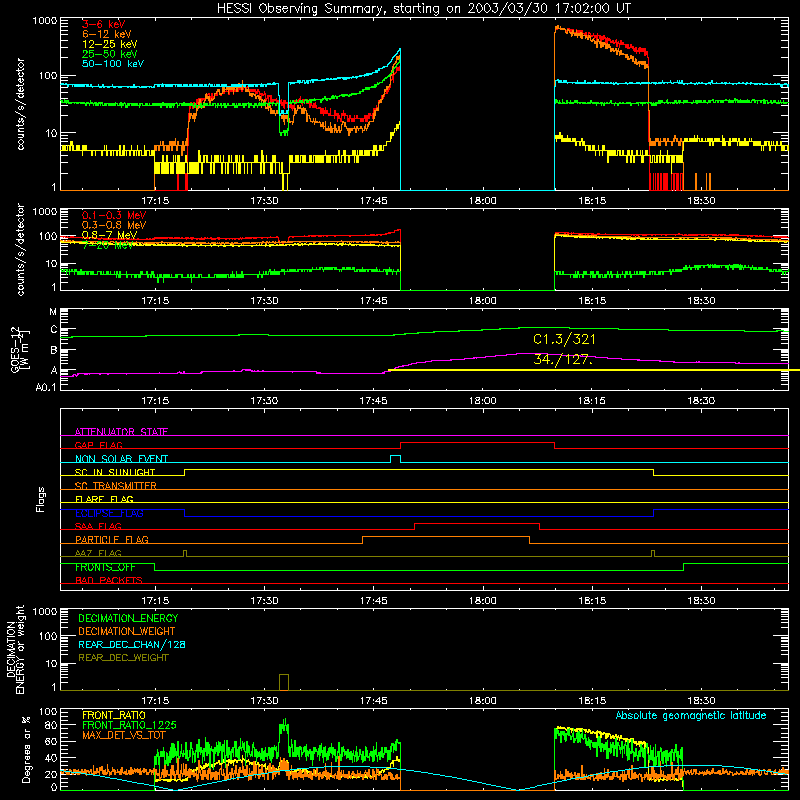Select the SAA_FLAG label

pyautogui.click(x=98, y=526)
